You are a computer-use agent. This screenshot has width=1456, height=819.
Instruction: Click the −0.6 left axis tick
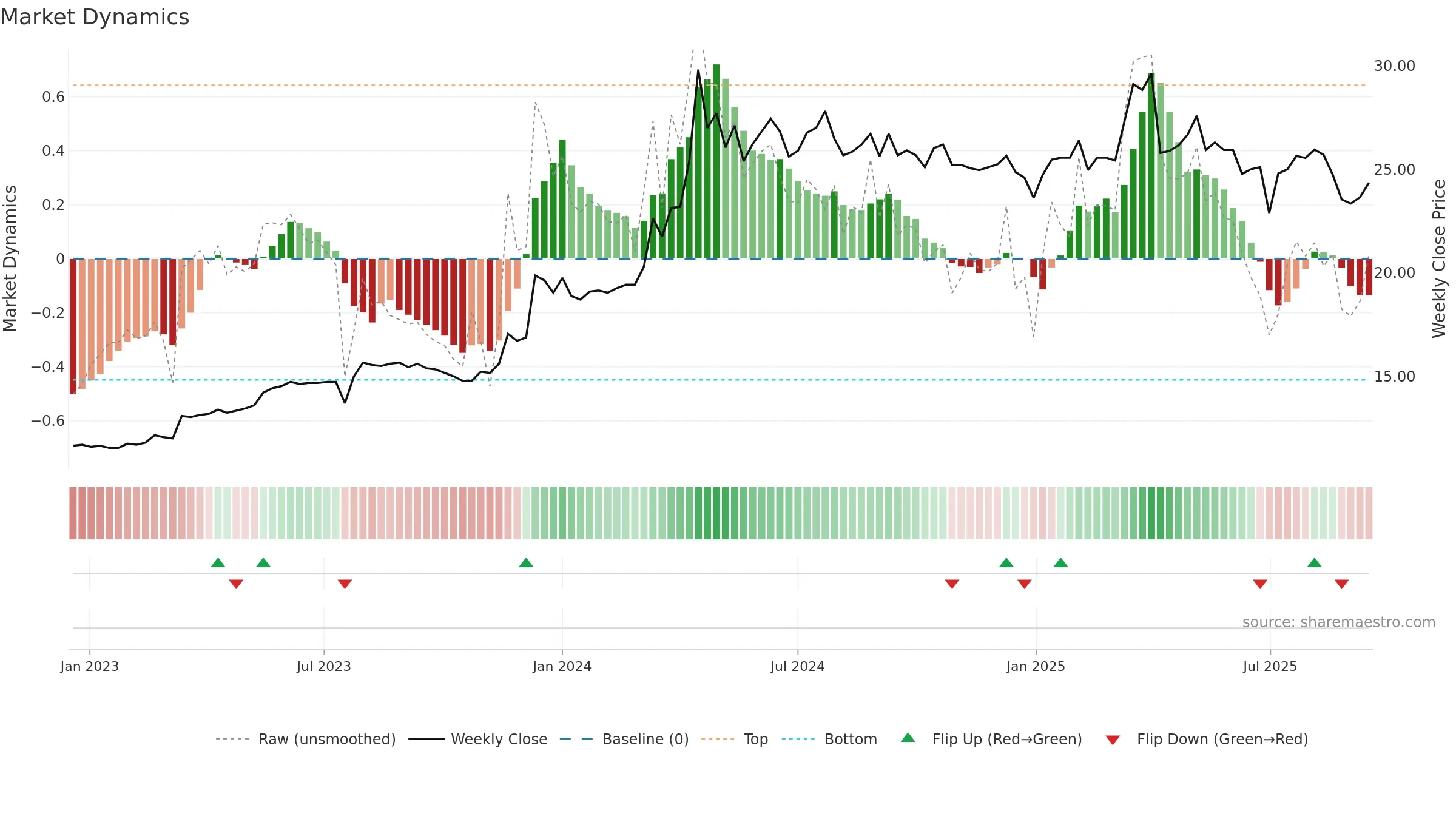click(x=48, y=420)
